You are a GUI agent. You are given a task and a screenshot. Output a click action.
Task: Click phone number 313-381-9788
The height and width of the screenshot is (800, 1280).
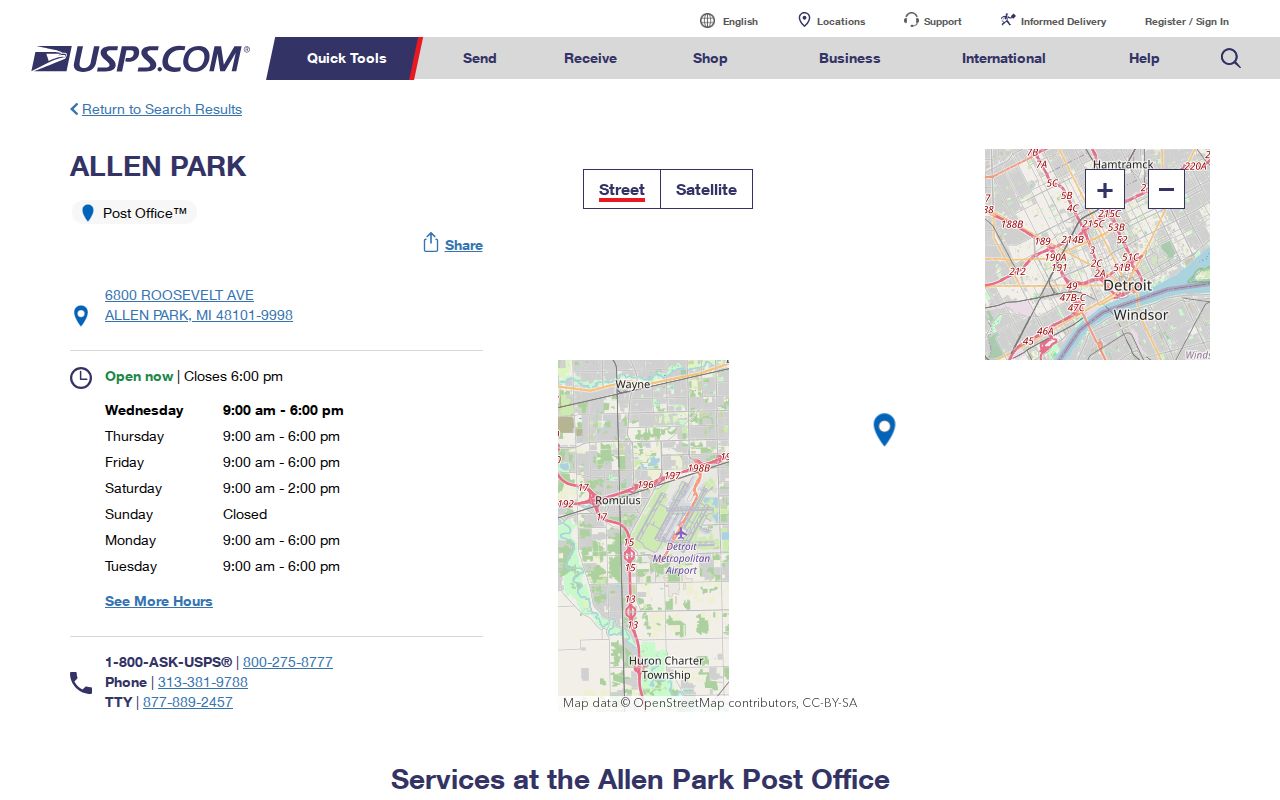pyautogui.click(x=203, y=682)
